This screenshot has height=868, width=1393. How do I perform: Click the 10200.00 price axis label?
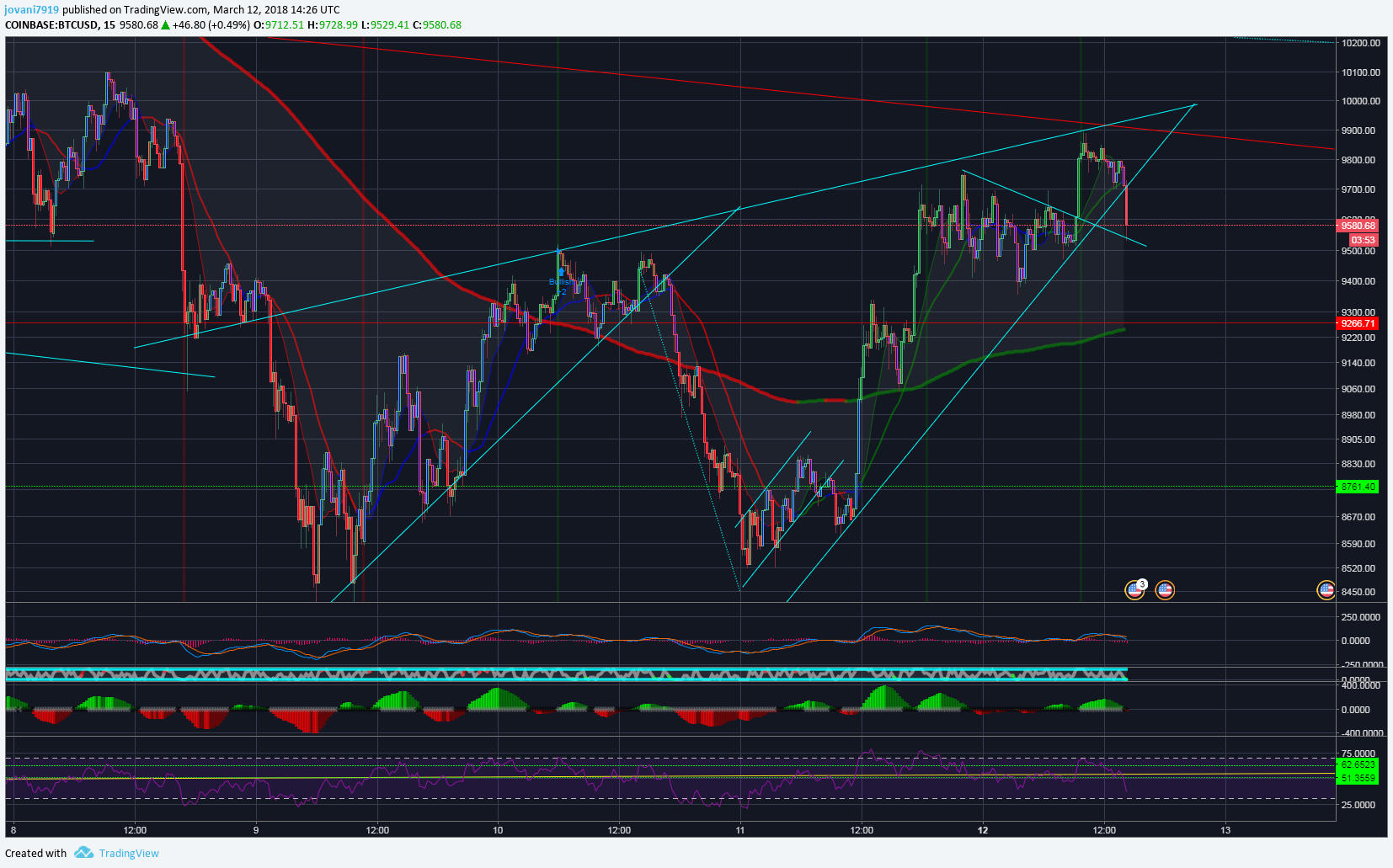[x=1361, y=43]
